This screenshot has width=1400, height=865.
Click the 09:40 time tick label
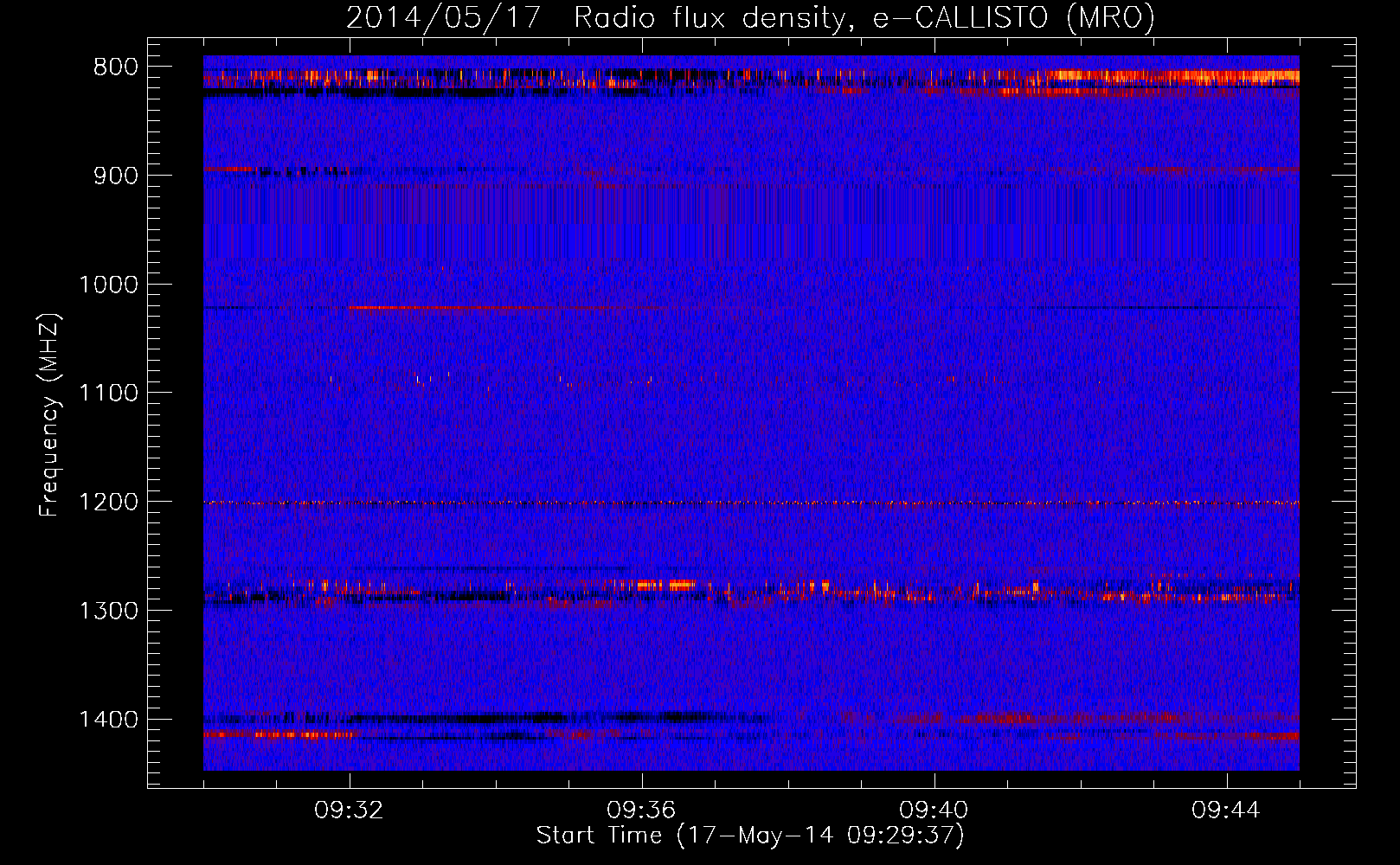coord(934,811)
